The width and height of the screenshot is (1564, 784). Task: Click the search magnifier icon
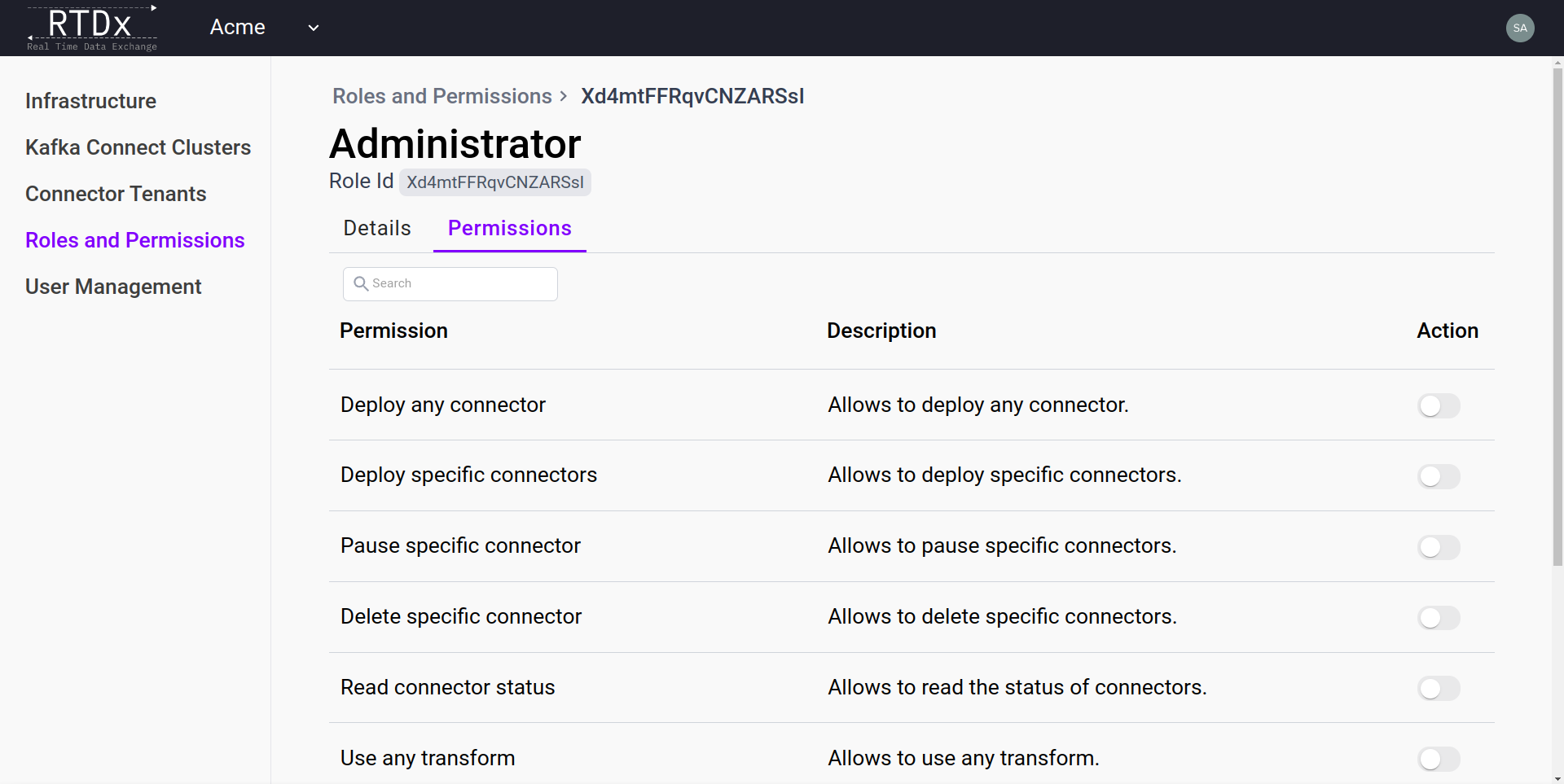coord(361,283)
